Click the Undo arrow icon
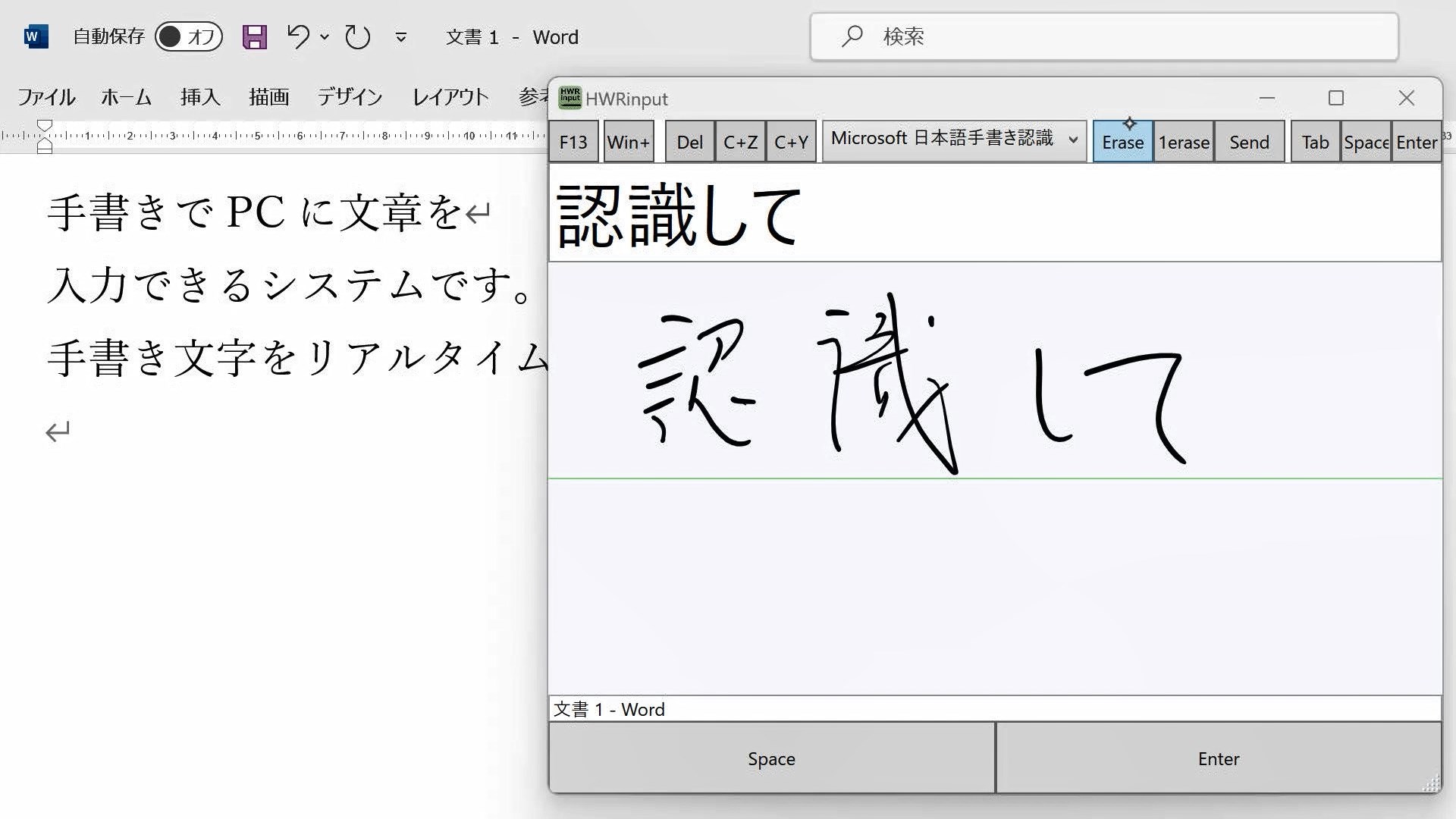 [x=298, y=36]
